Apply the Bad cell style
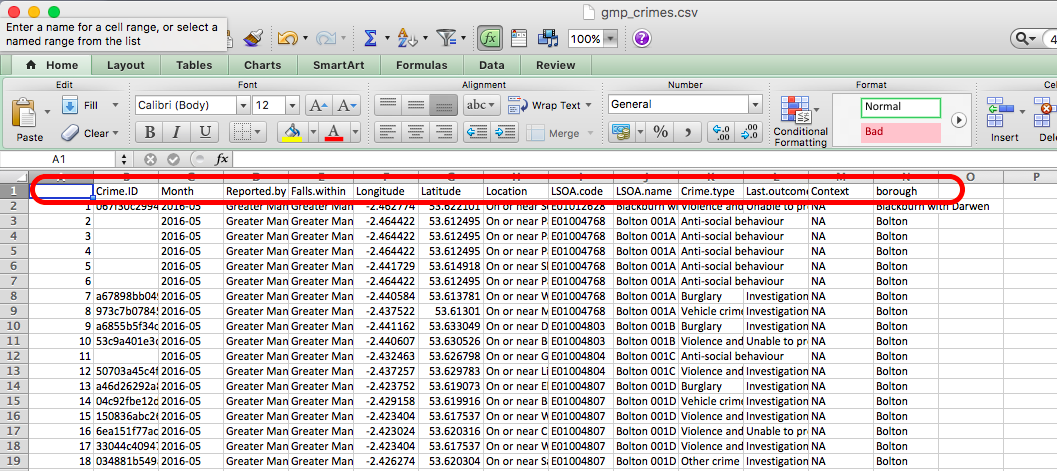Screen dimensions: 1057x471 900,132
